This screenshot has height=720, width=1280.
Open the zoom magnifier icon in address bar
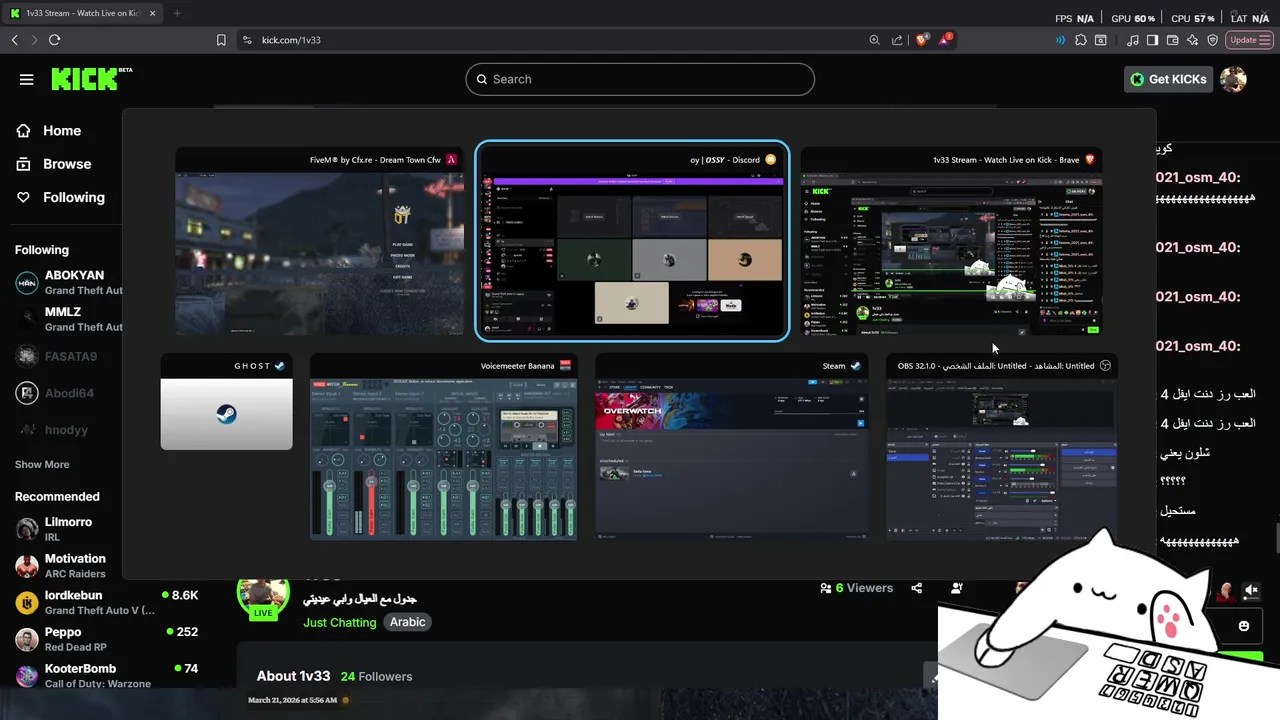pos(874,40)
